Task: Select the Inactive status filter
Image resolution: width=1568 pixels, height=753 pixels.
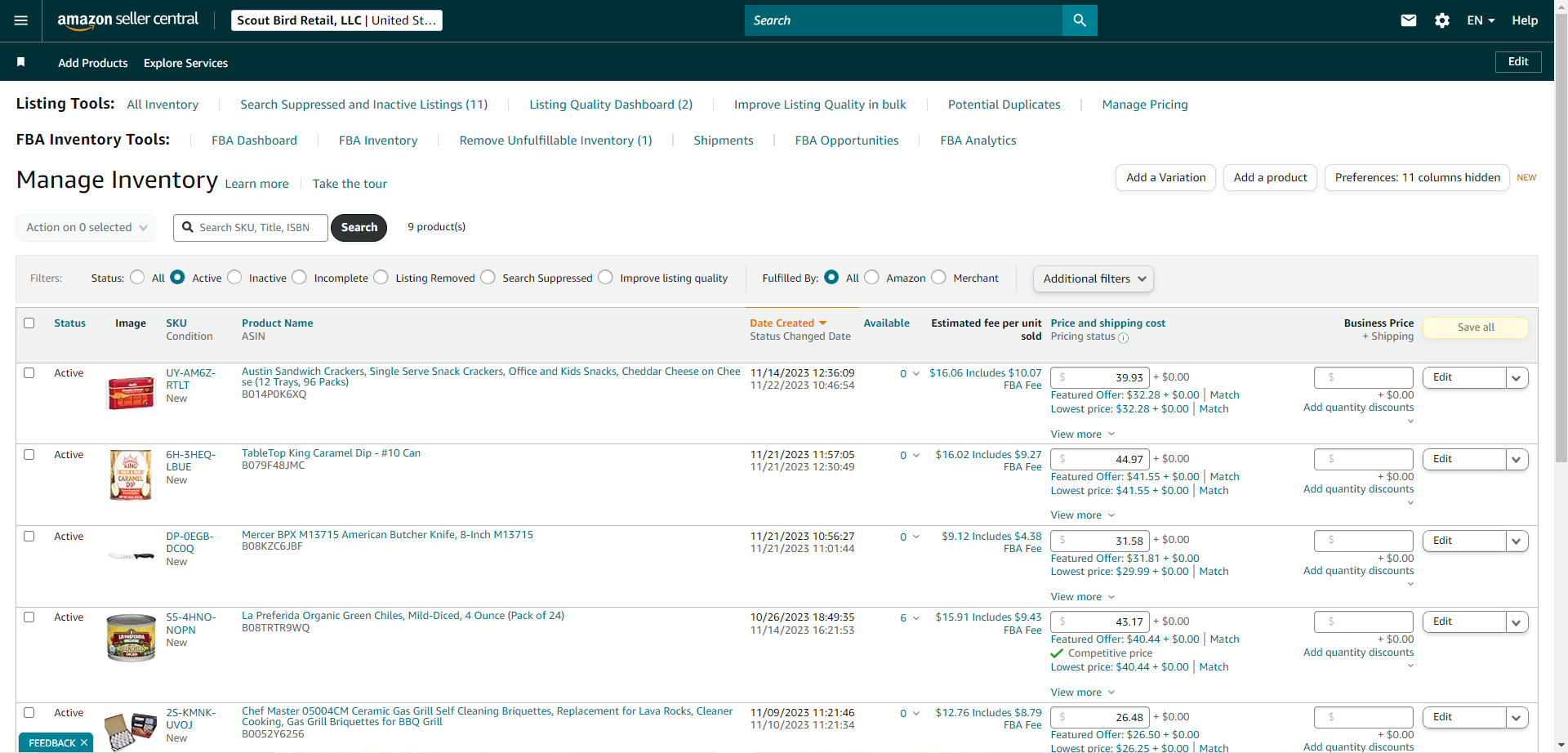Action: coord(234,277)
